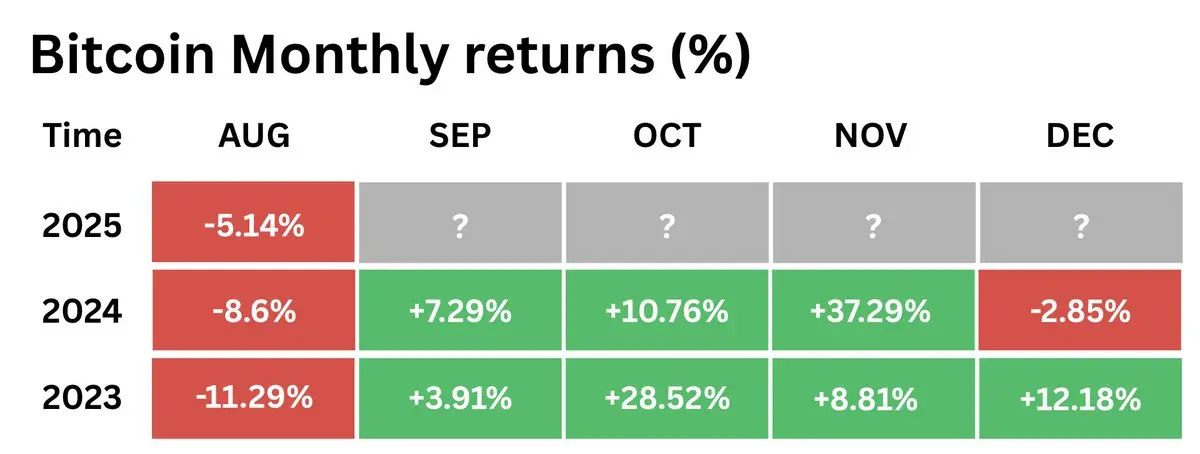Viewport: 1200px width, 454px height.
Task: Select the 2025 NOV question mark cell
Action: [874, 224]
